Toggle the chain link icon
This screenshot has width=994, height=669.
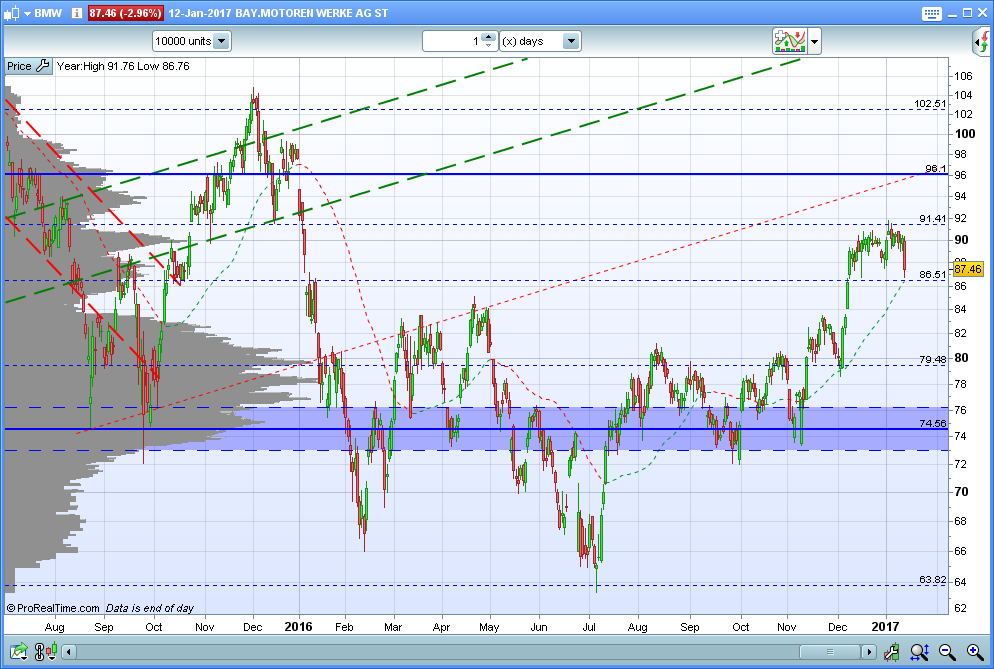pyautogui.click(x=39, y=651)
